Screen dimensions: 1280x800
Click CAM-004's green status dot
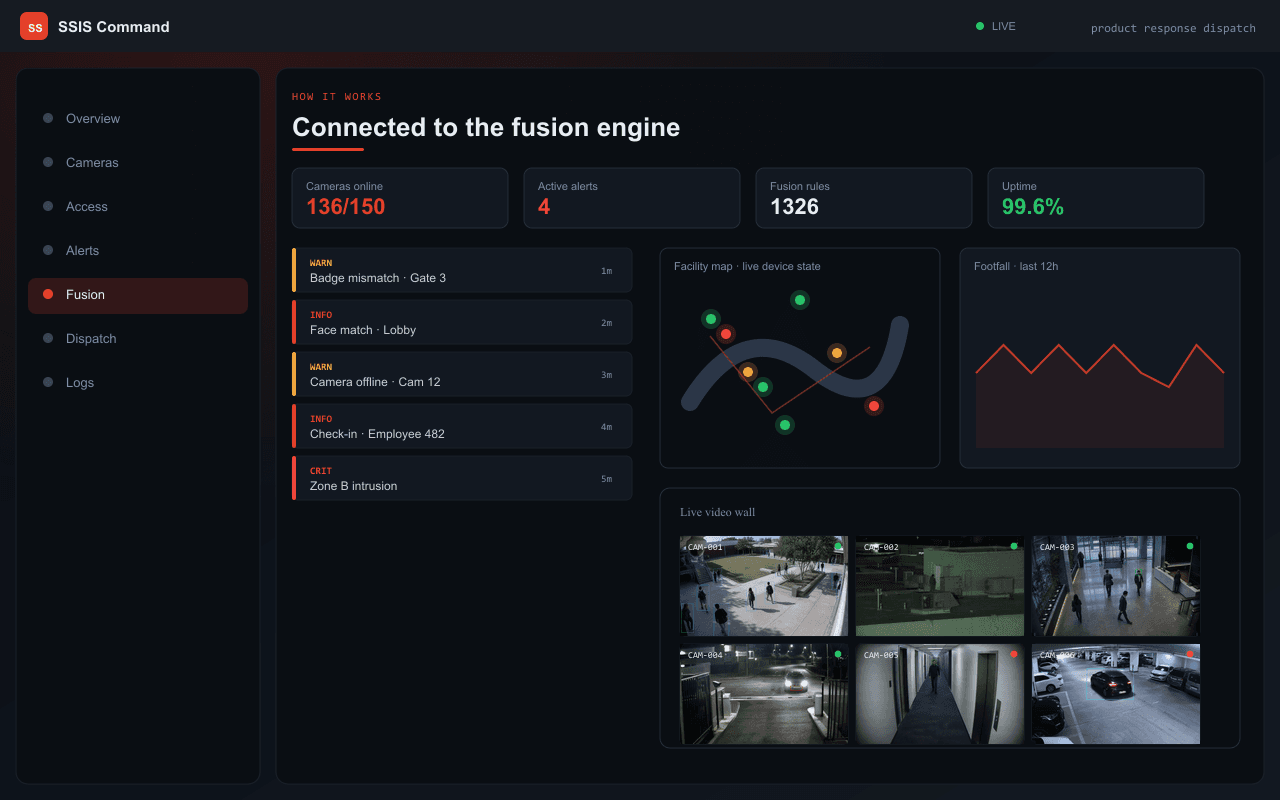[838, 654]
